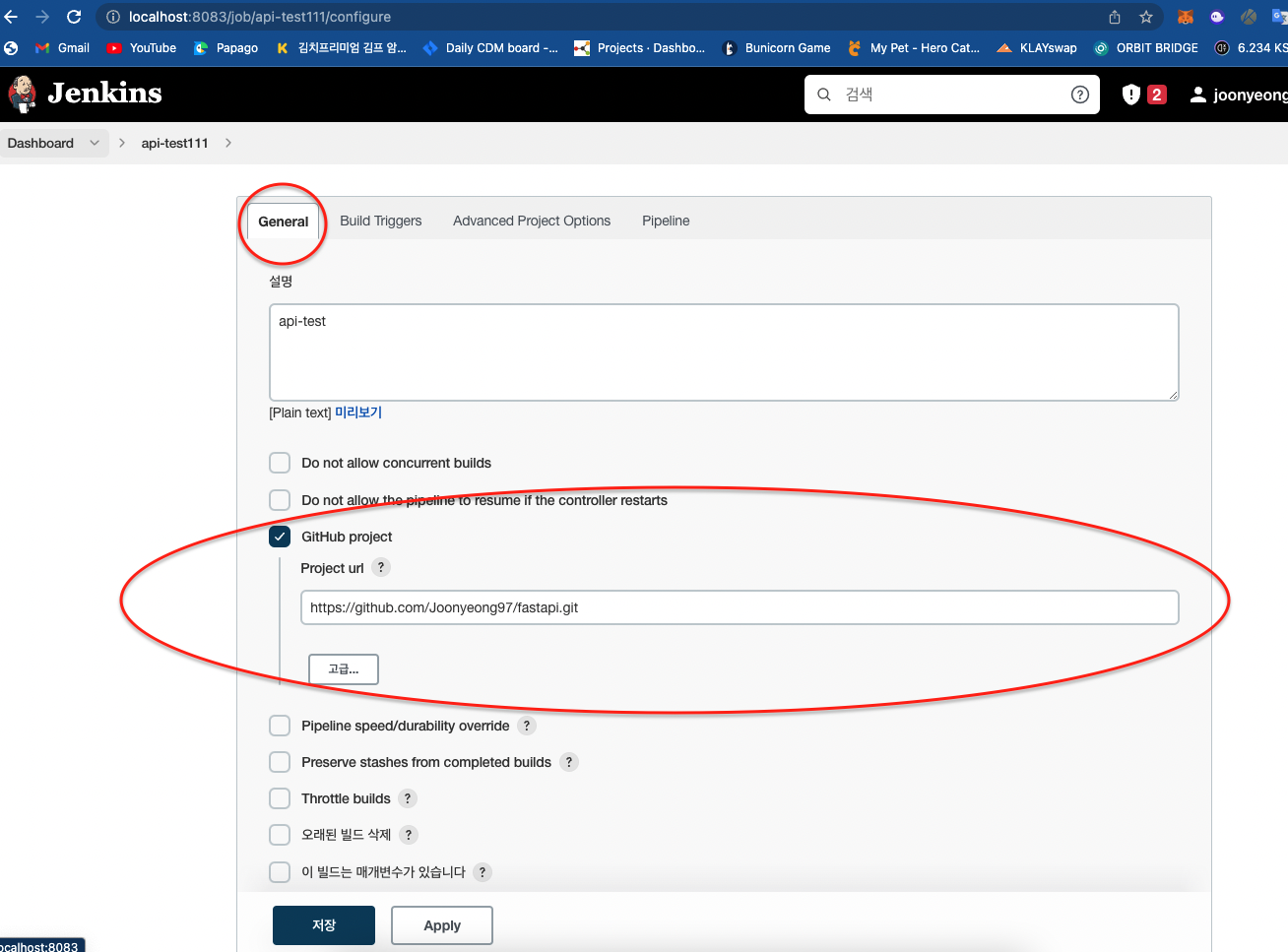The width and height of the screenshot is (1288, 952).
Task: Switch to the Pipeline tab
Action: click(x=666, y=221)
